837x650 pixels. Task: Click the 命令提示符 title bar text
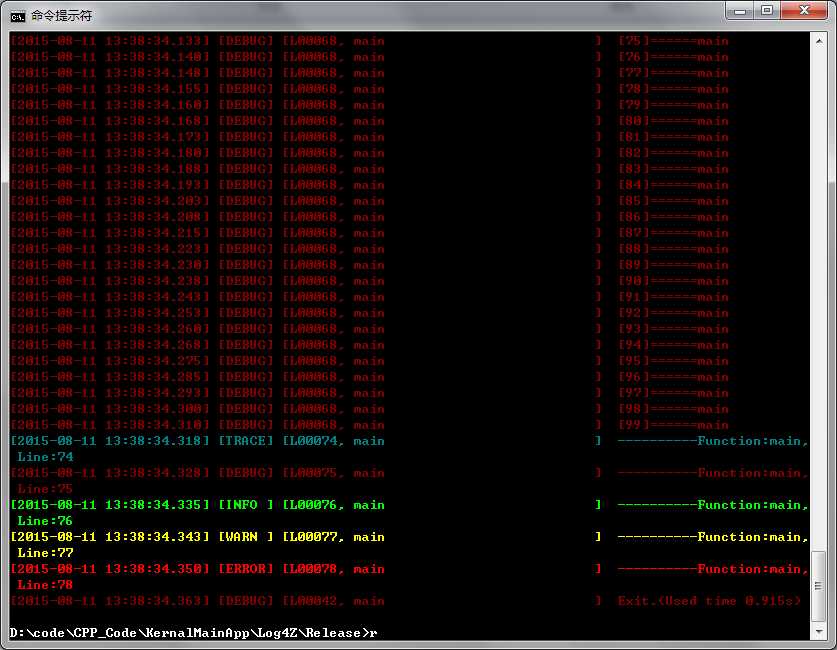click(x=61, y=16)
